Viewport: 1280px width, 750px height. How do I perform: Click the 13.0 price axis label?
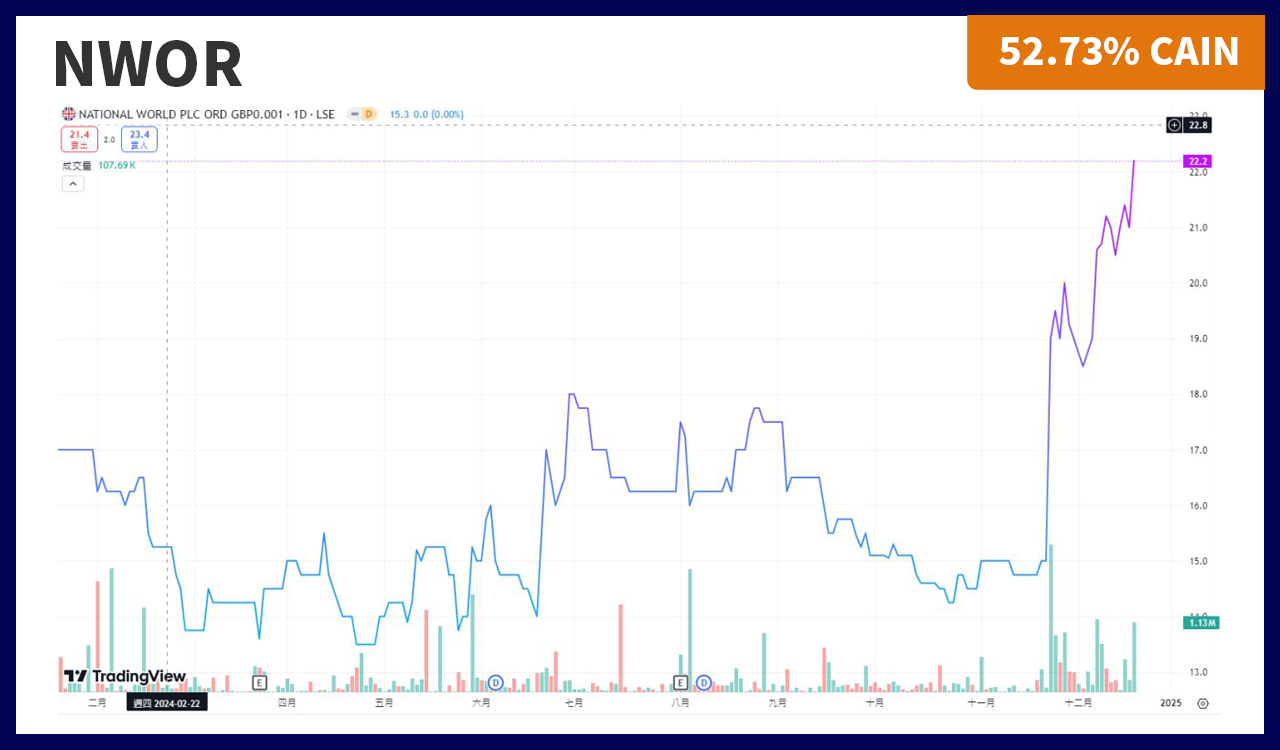pyautogui.click(x=1197, y=672)
